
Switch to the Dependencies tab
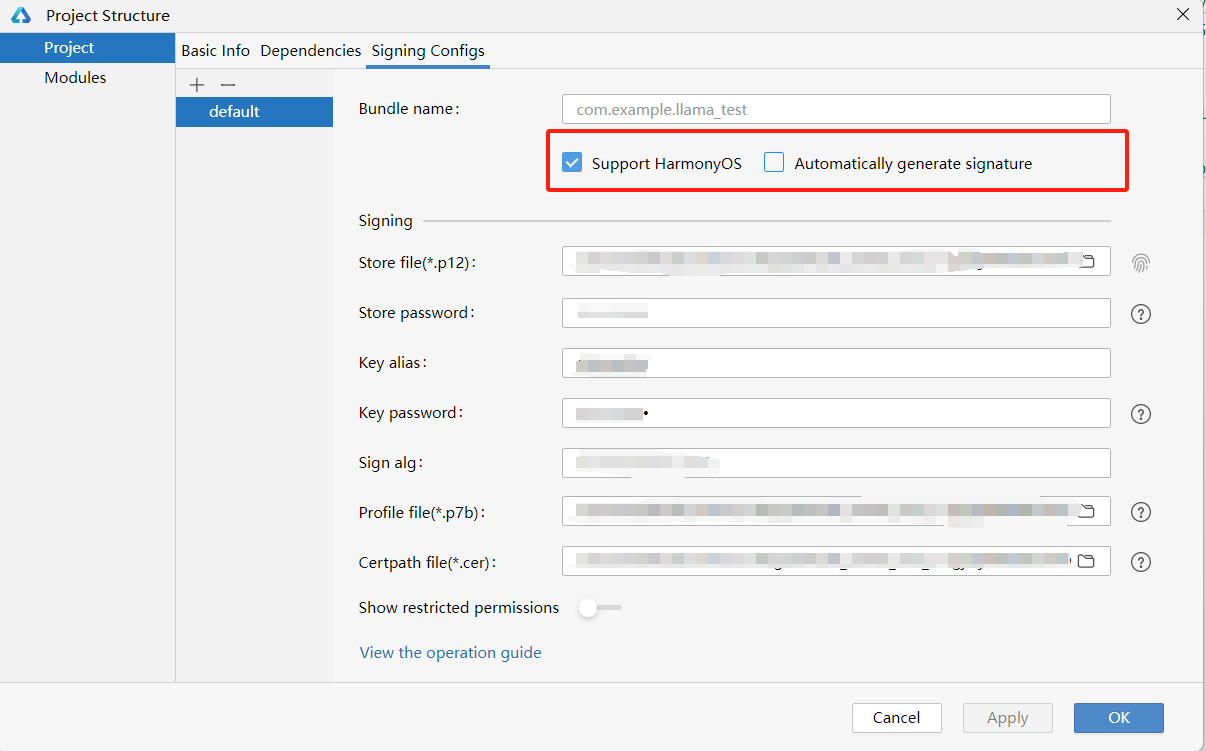tap(310, 50)
